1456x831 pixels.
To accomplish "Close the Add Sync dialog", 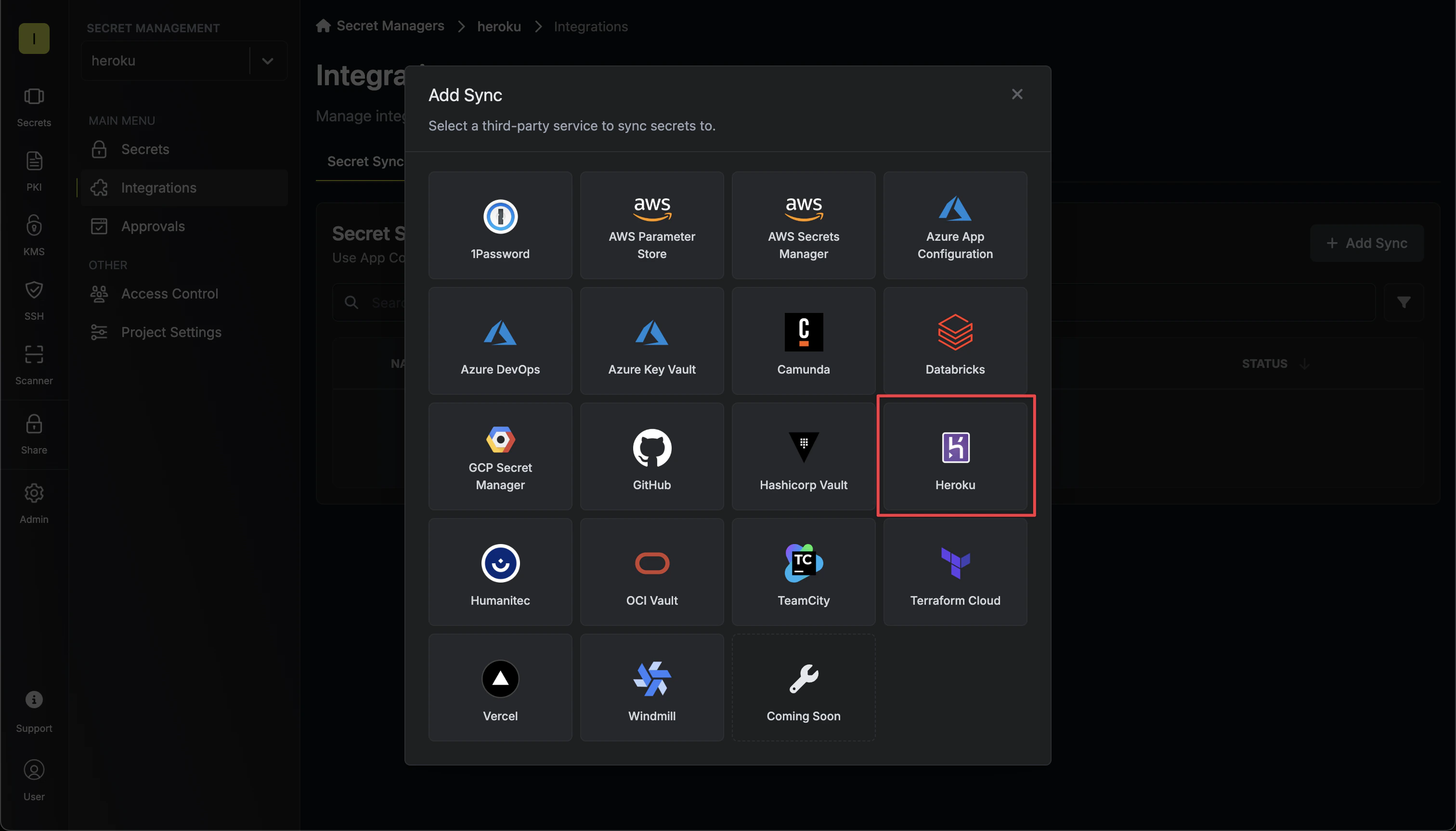I will click(x=1016, y=94).
